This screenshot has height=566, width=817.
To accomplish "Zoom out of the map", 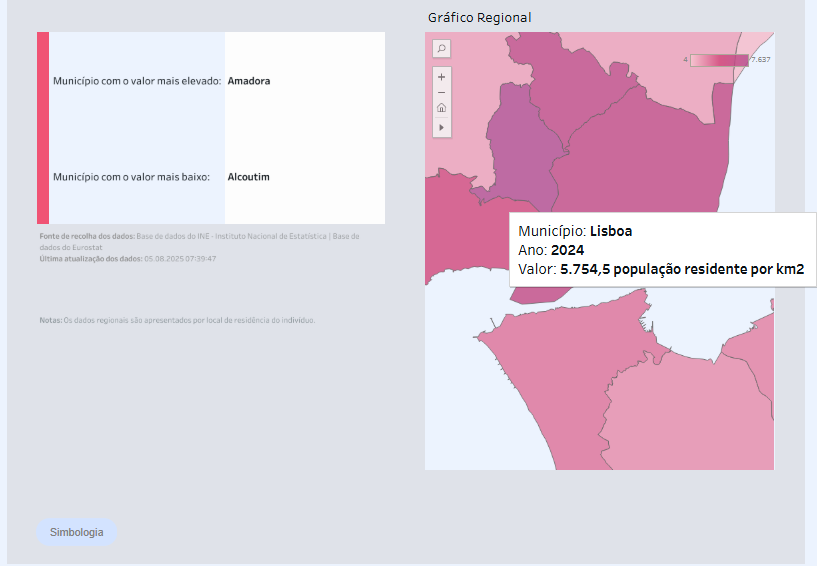I will point(442,92).
